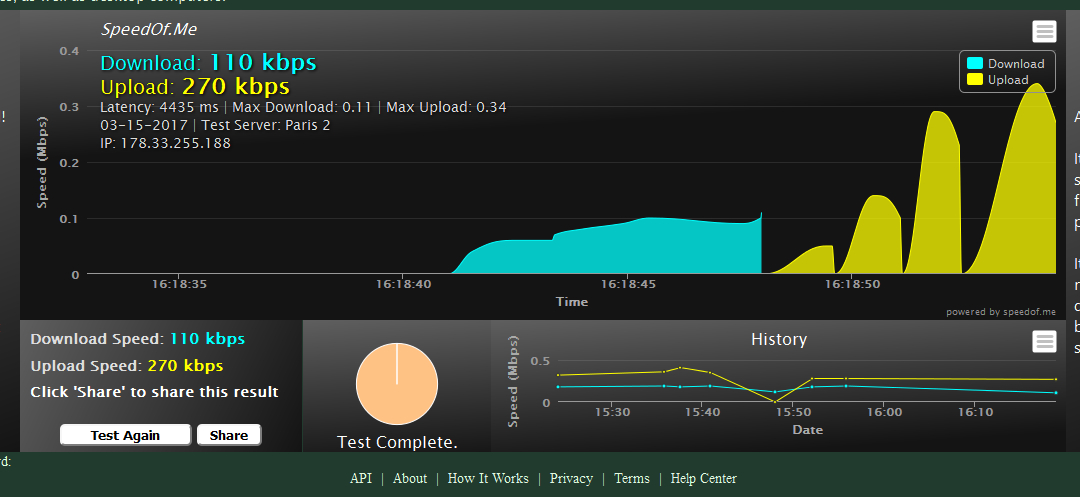The width and height of the screenshot is (1080, 497).
Task: Open the Terms footer link
Action: pos(632,478)
